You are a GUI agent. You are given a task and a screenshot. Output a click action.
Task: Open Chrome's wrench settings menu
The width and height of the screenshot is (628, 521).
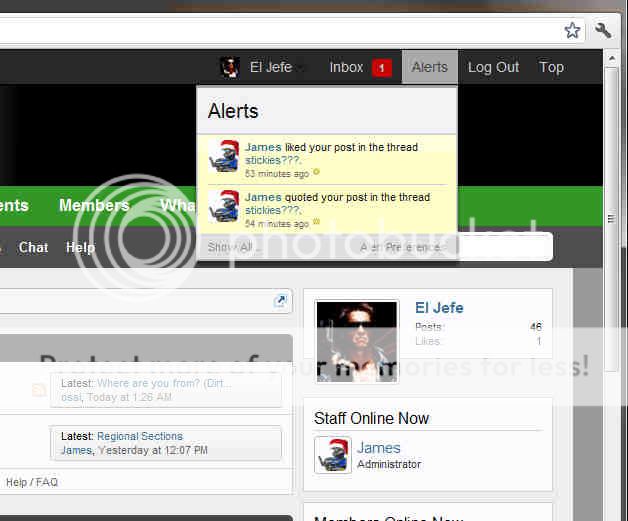coord(603,30)
